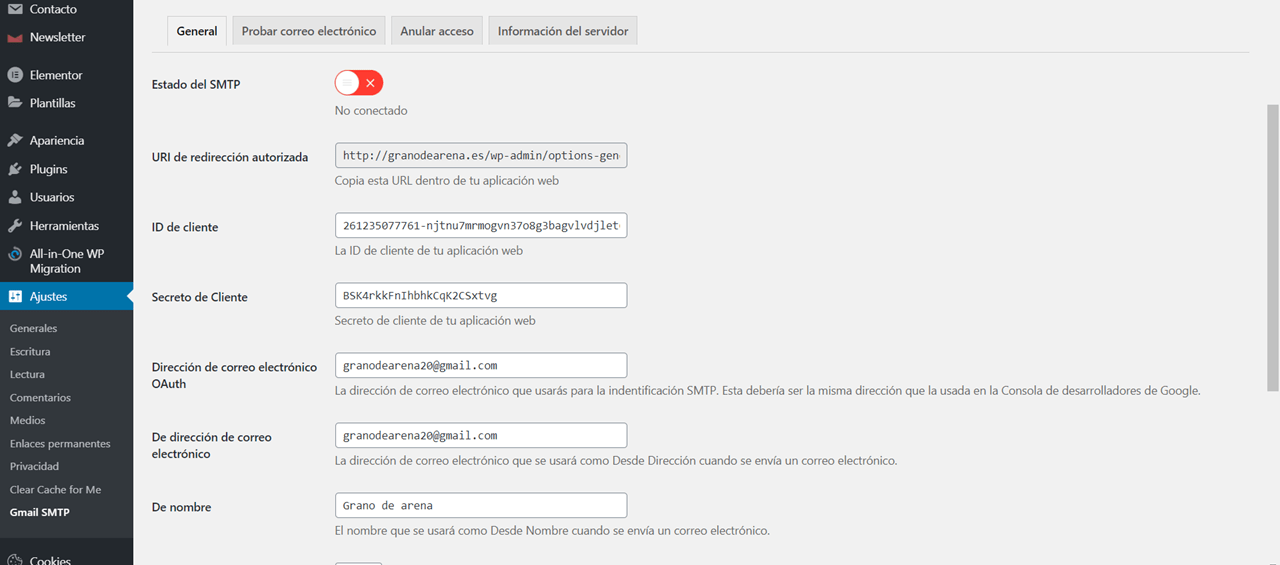Click the Cookies sidebar icon
Image resolution: width=1280 pixels, height=565 pixels.
tap(15, 560)
